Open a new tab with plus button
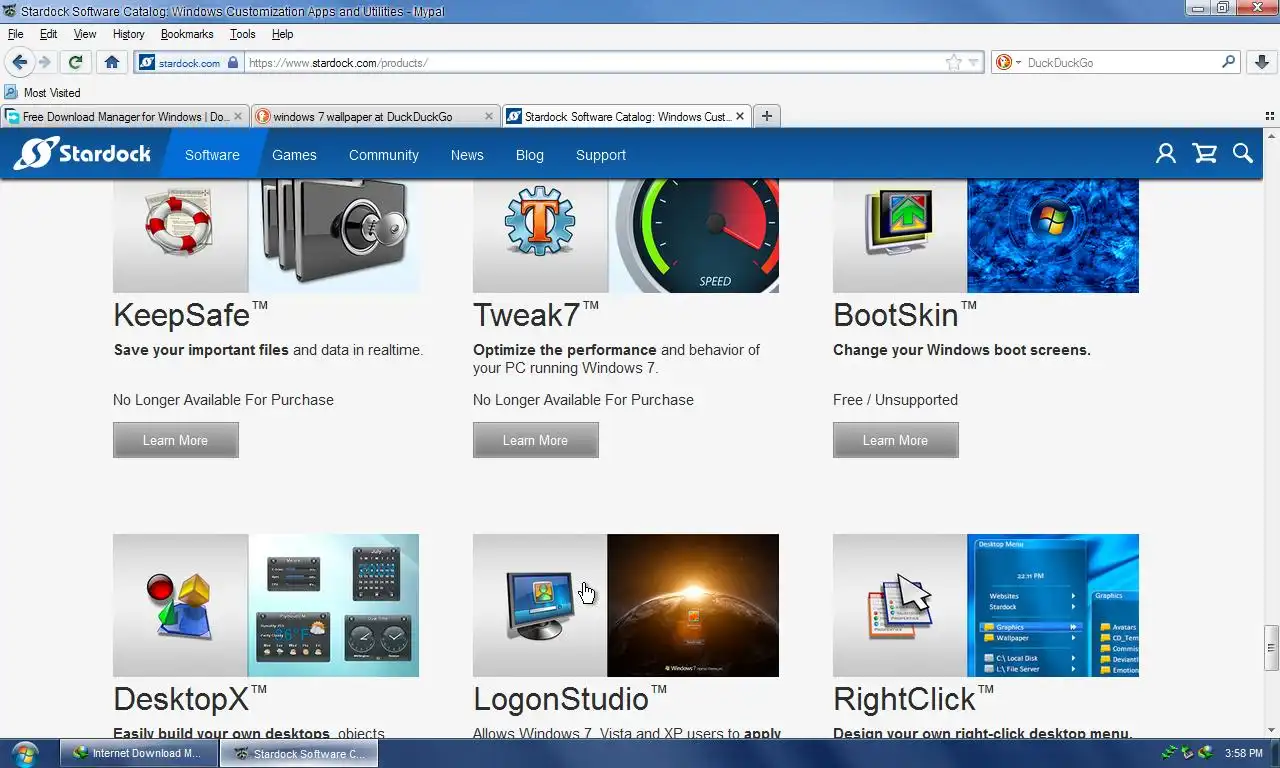Screen dimensions: 1280x768 [766, 116]
